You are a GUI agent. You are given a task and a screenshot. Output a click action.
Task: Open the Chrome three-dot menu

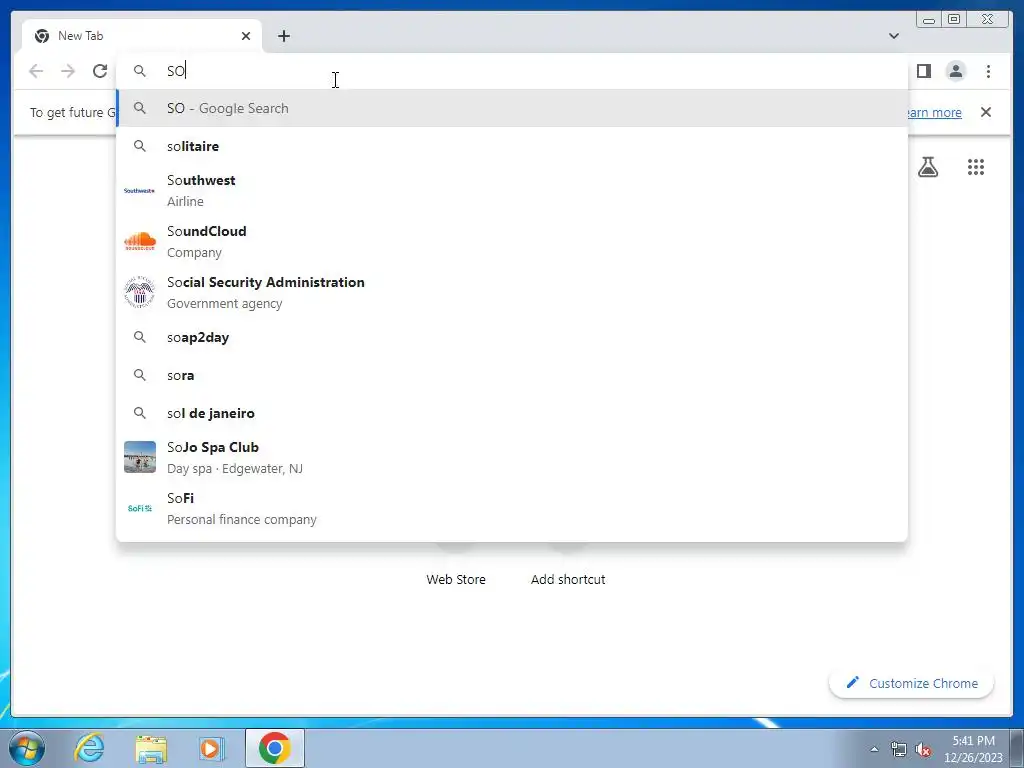click(988, 71)
